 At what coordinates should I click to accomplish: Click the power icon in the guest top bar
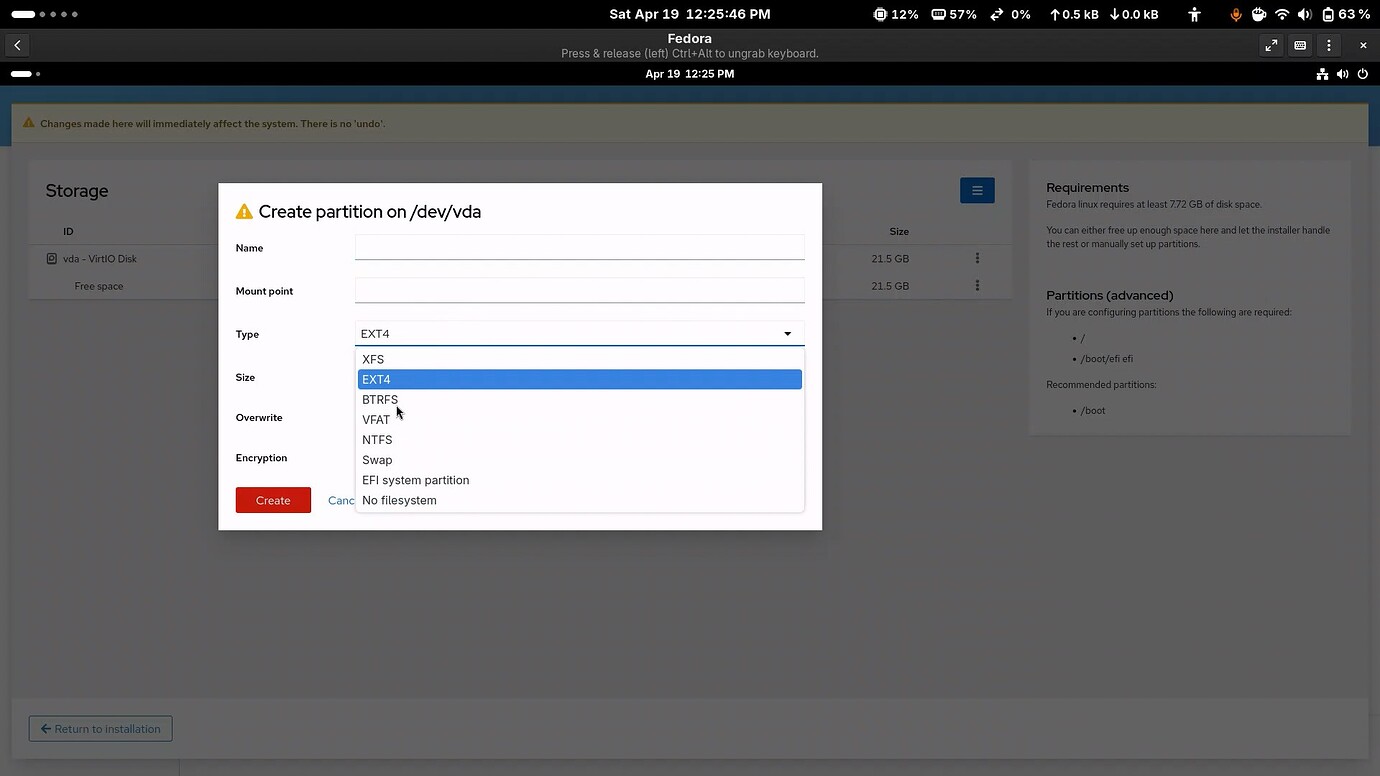pos(1362,74)
